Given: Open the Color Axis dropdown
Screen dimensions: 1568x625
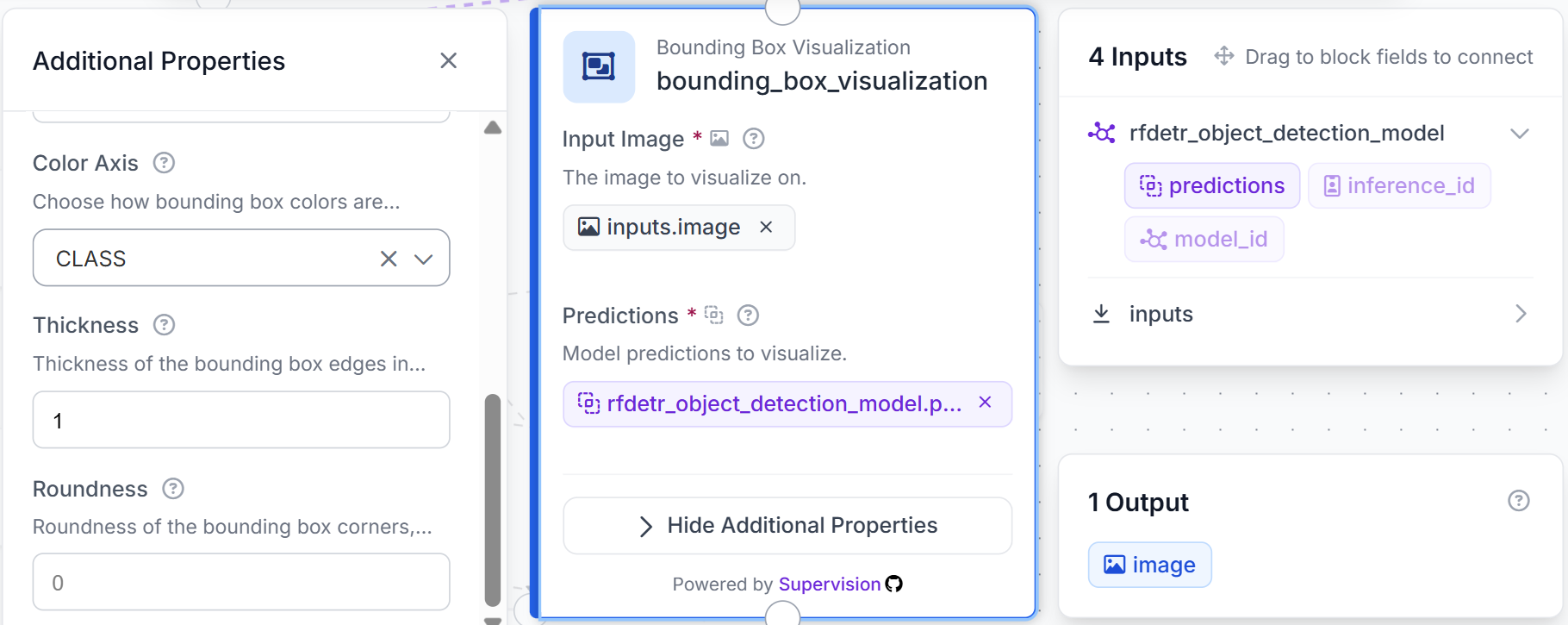Looking at the screenshot, I should [x=423, y=259].
